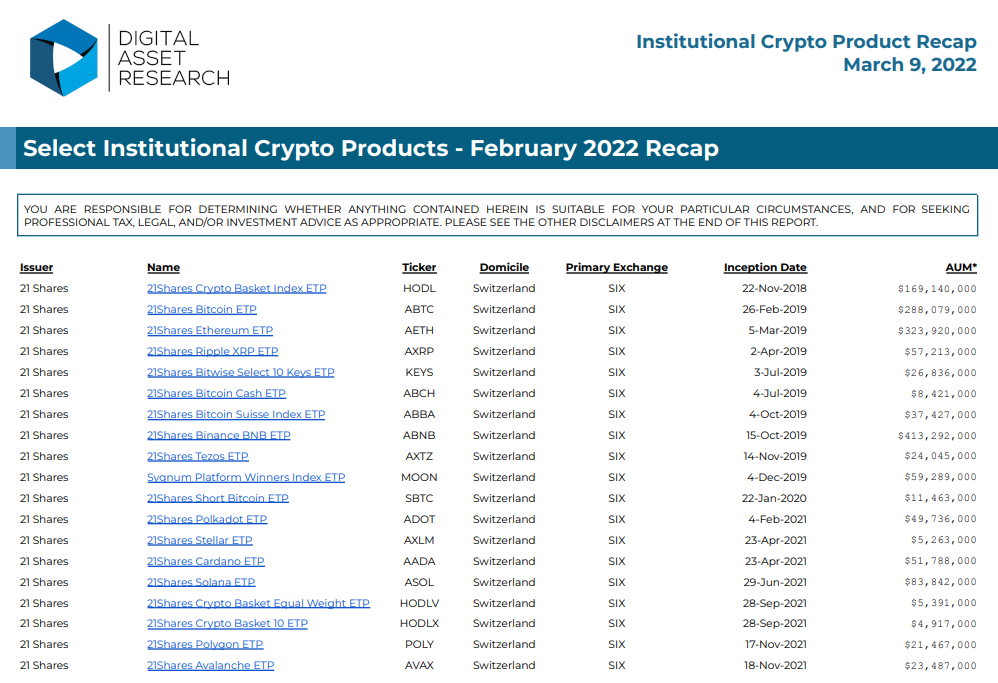Click the Issuer column header
The image size is (998, 683).
(36, 267)
